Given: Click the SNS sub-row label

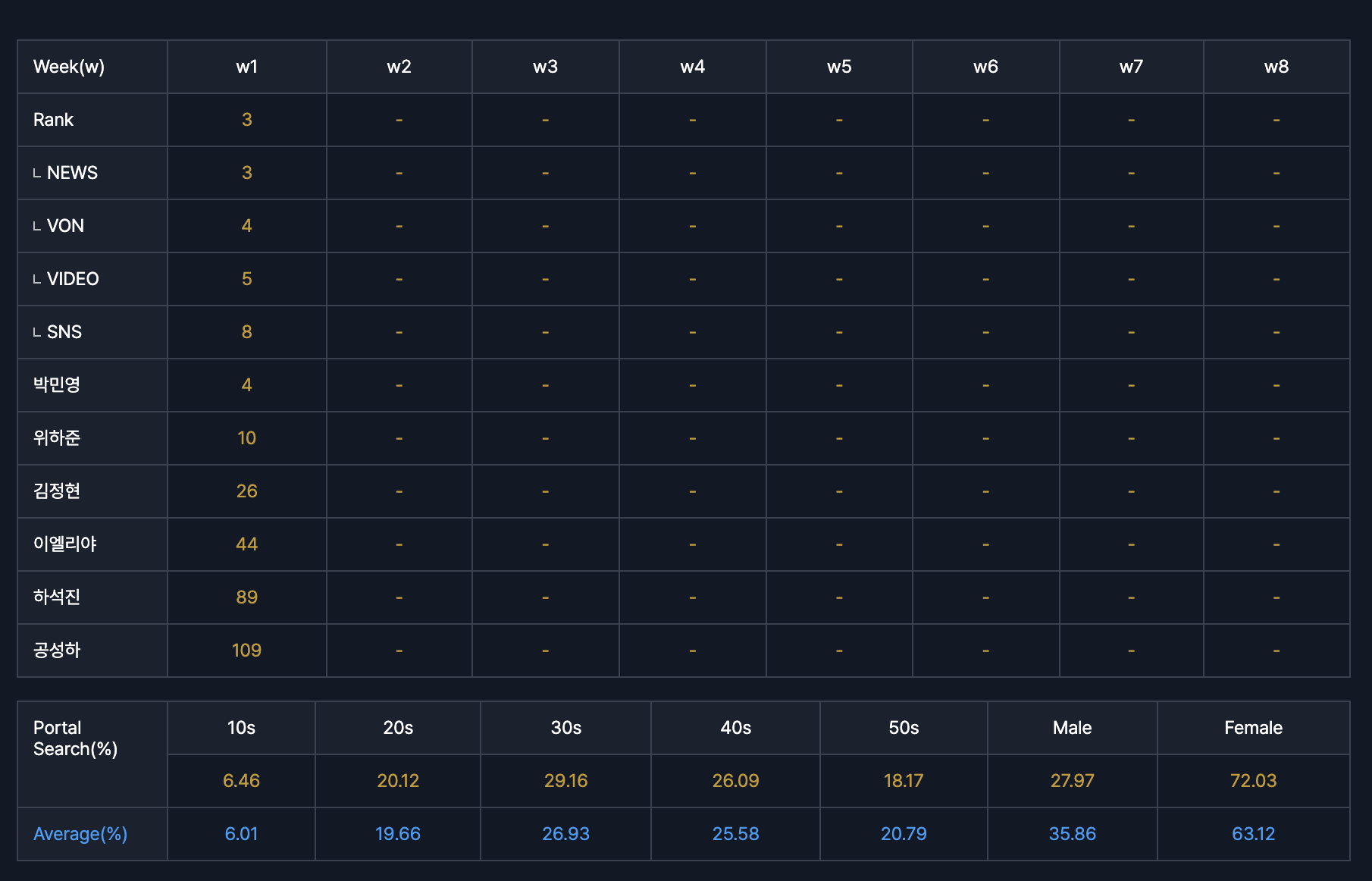Looking at the screenshot, I should coord(64,332).
